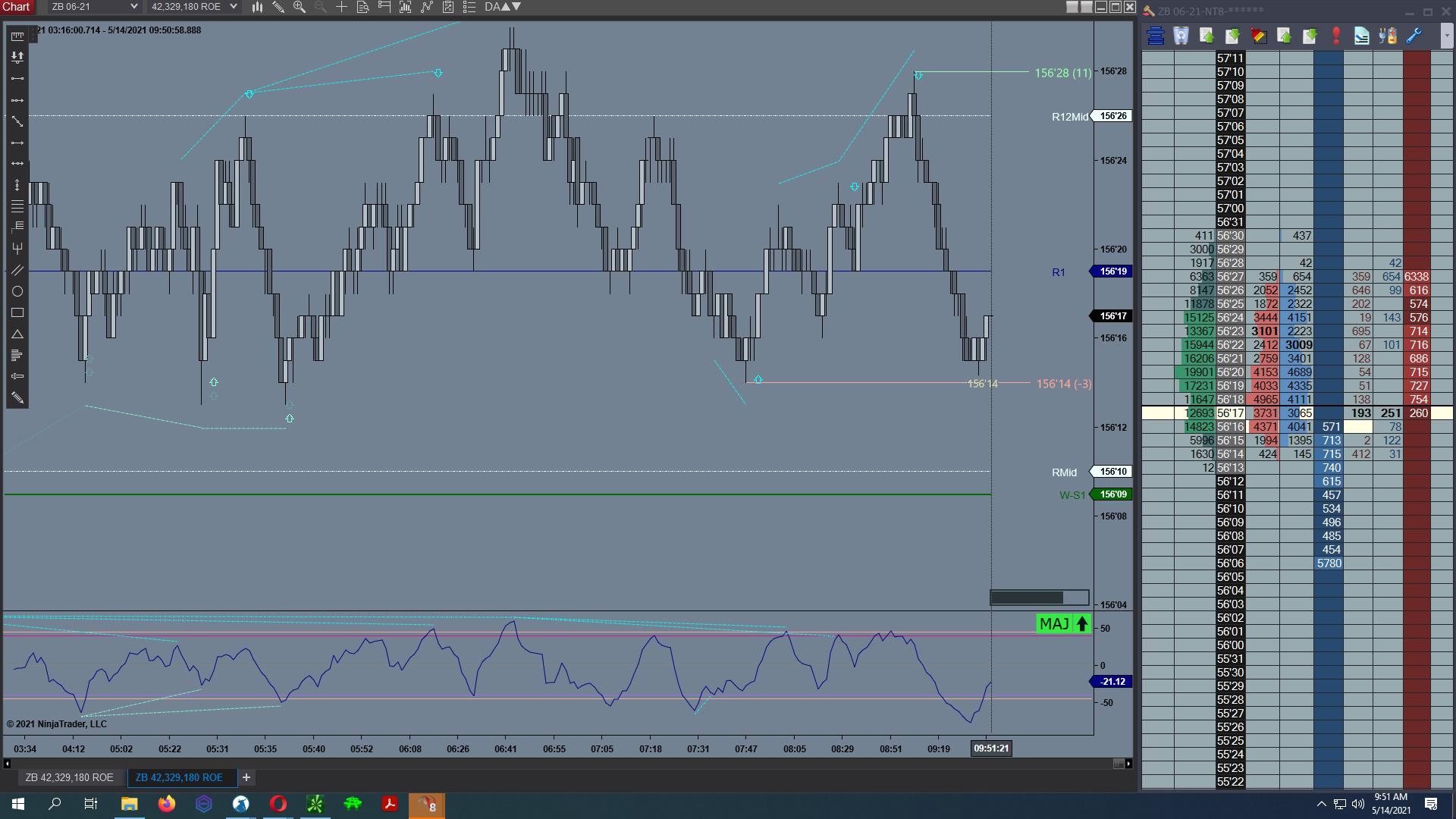The width and height of the screenshot is (1456, 819).
Task: Click the RMid 156'10 price marker
Action: pos(1112,472)
